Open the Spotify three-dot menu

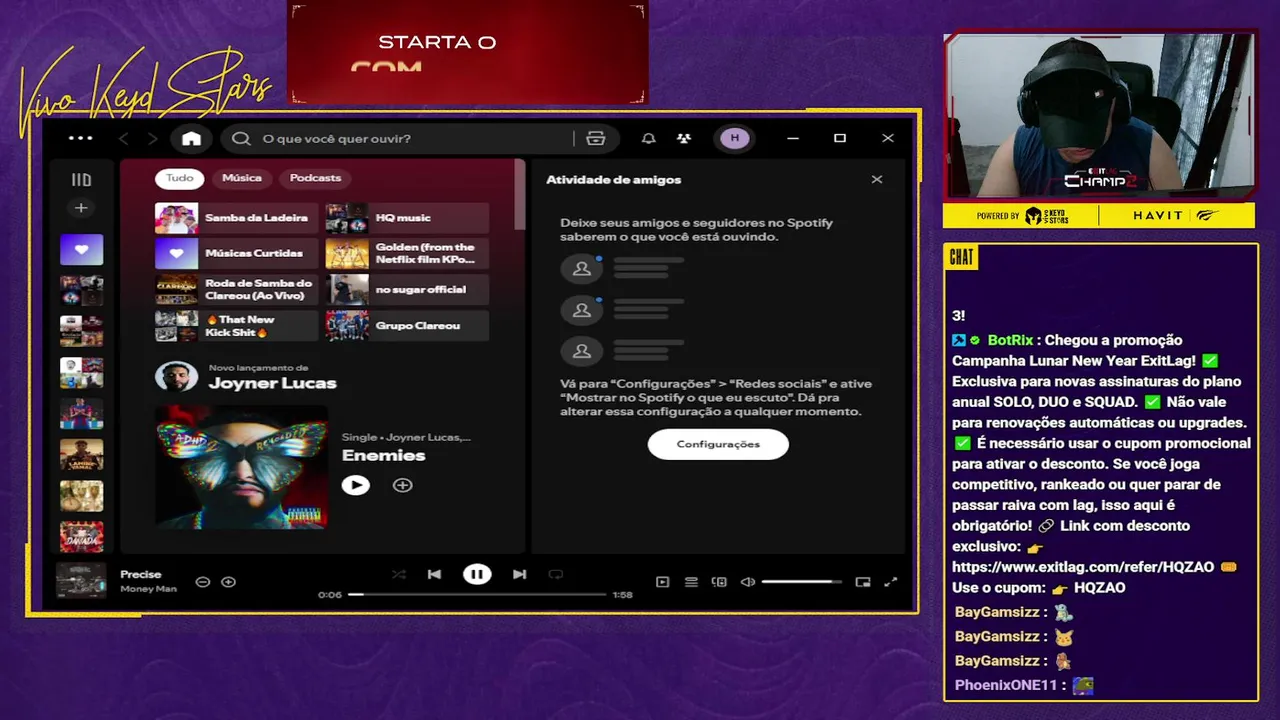[x=81, y=138]
